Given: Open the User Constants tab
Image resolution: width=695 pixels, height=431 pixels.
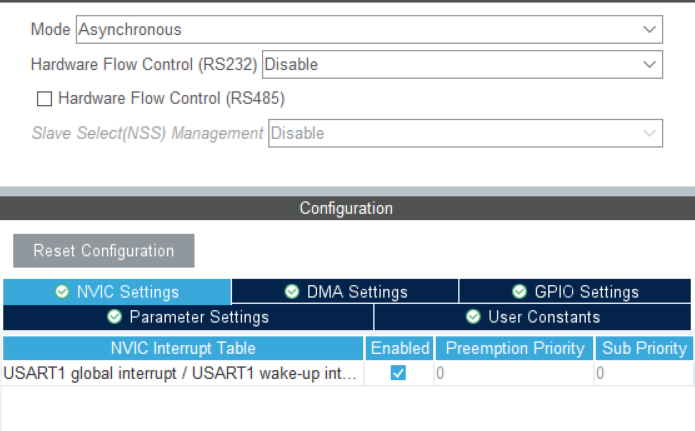Looking at the screenshot, I should coord(534,317).
